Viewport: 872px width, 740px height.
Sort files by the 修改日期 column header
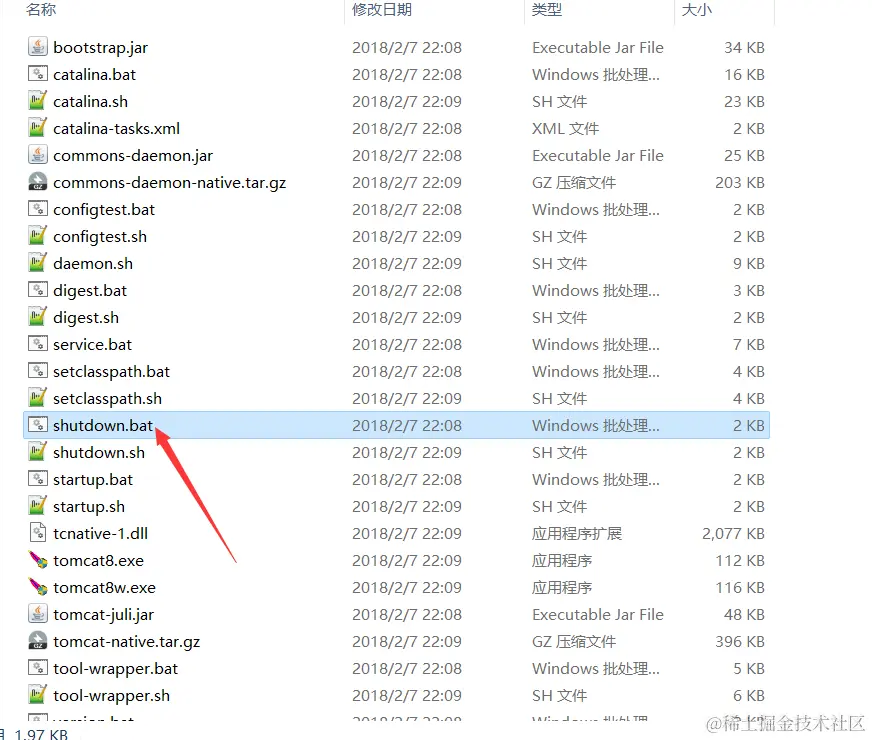pos(382,9)
